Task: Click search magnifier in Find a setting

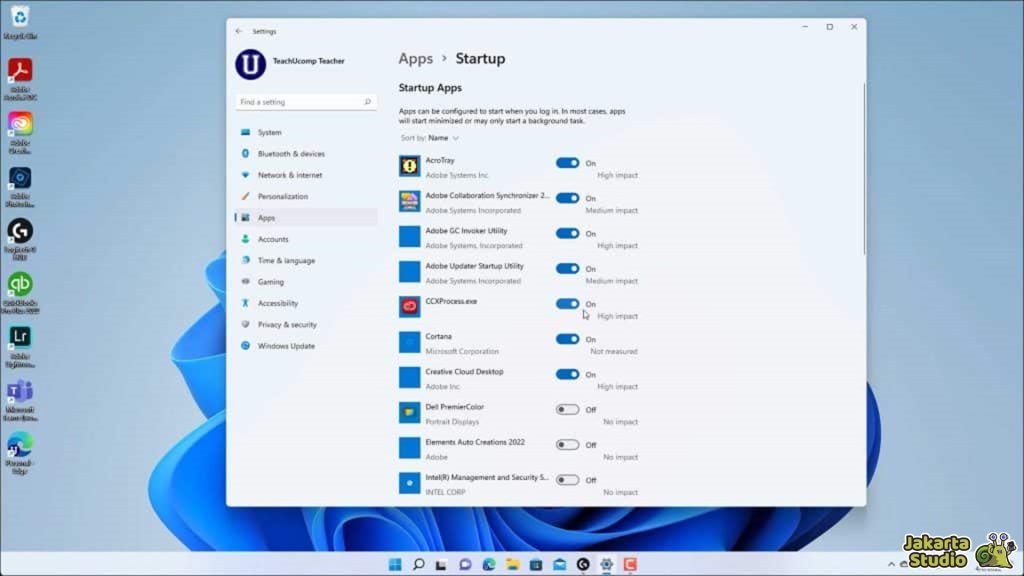Action: (368, 102)
